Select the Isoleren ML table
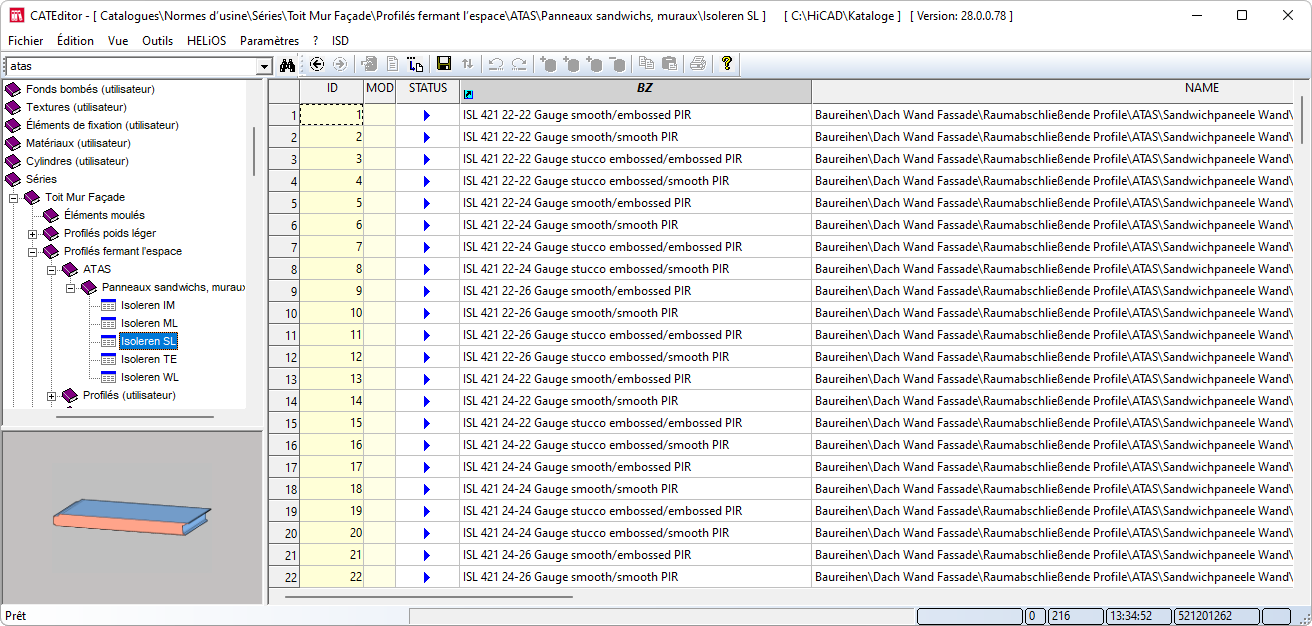The image size is (1312, 626). 149,323
